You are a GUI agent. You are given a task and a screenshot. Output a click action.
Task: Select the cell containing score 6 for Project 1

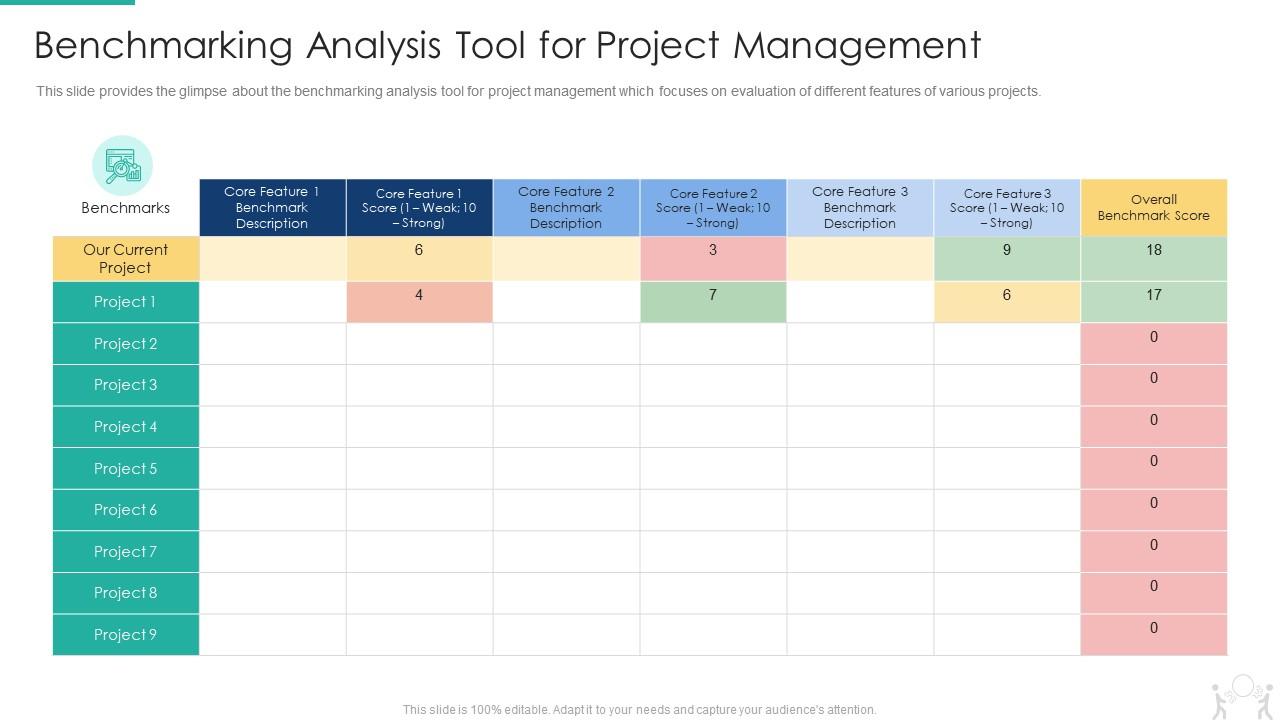point(1006,295)
